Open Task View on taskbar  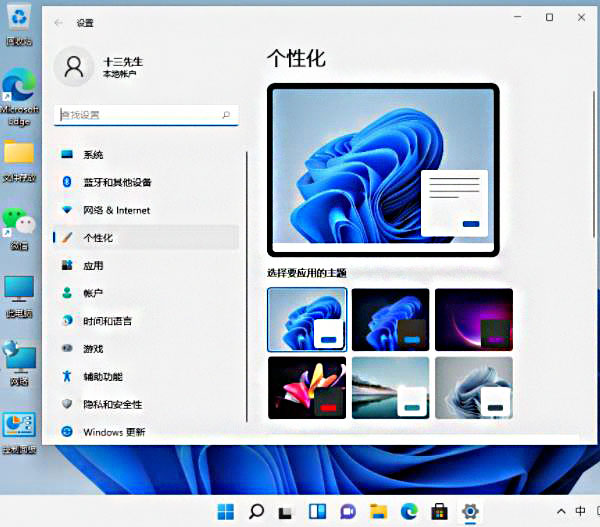[x=285, y=512]
